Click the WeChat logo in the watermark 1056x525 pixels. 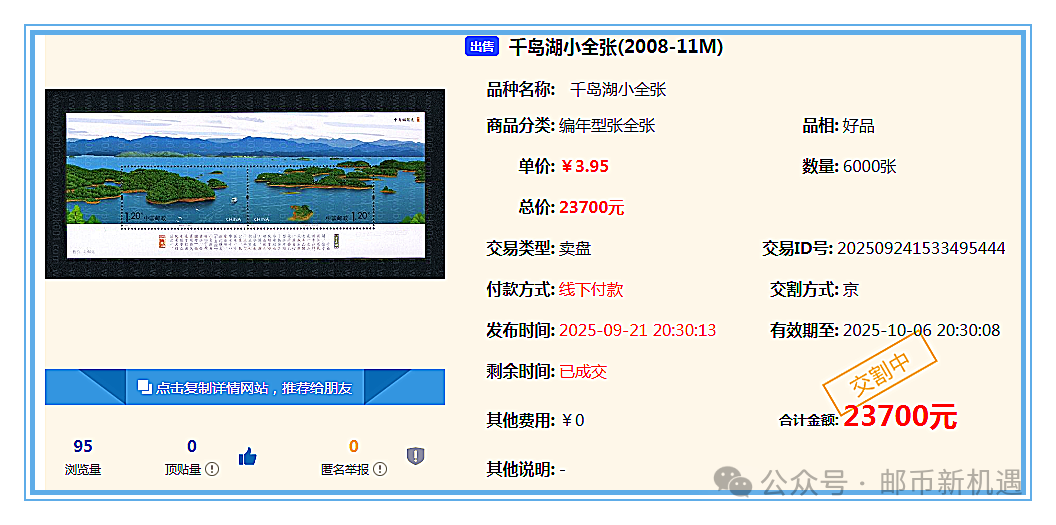click(x=739, y=483)
